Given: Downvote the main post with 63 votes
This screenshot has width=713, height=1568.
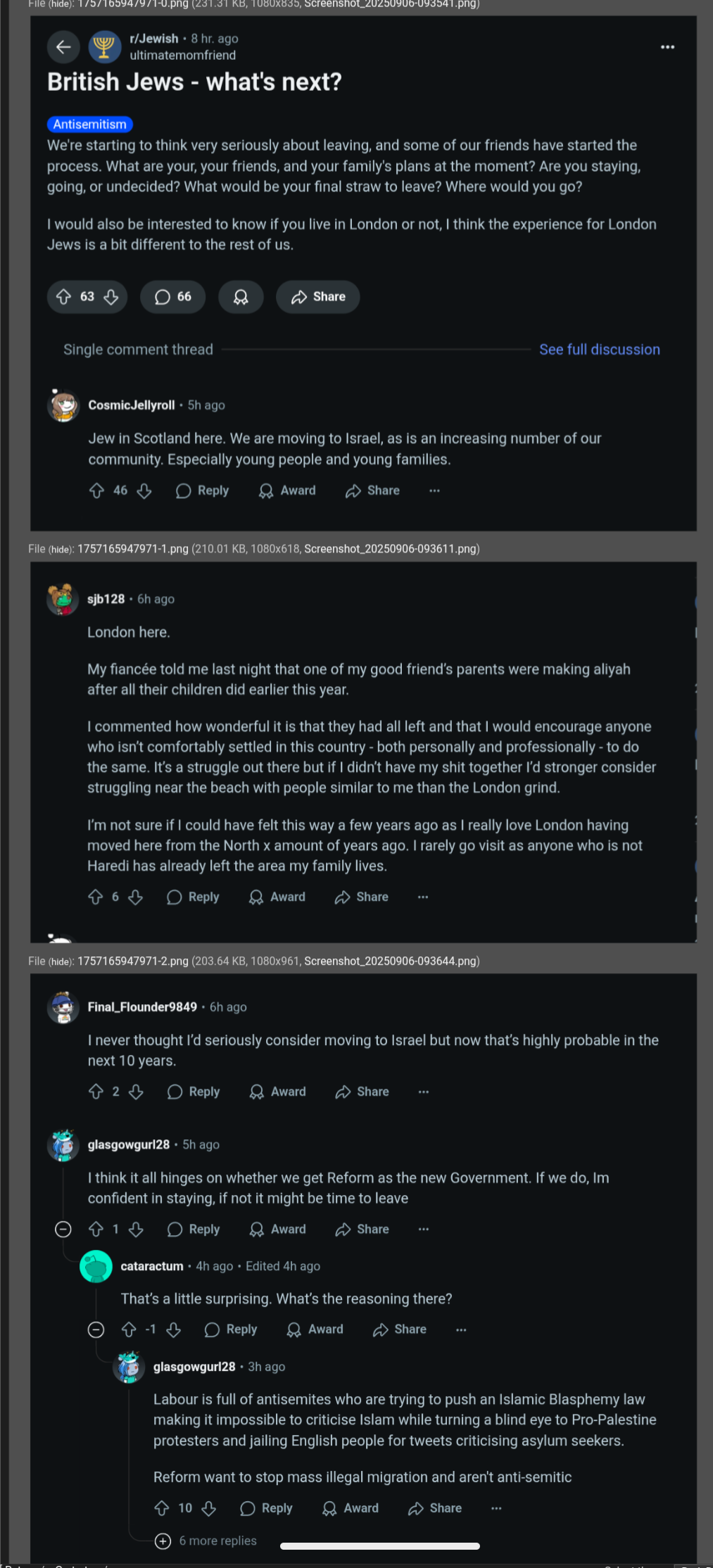Looking at the screenshot, I should coord(111,297).
